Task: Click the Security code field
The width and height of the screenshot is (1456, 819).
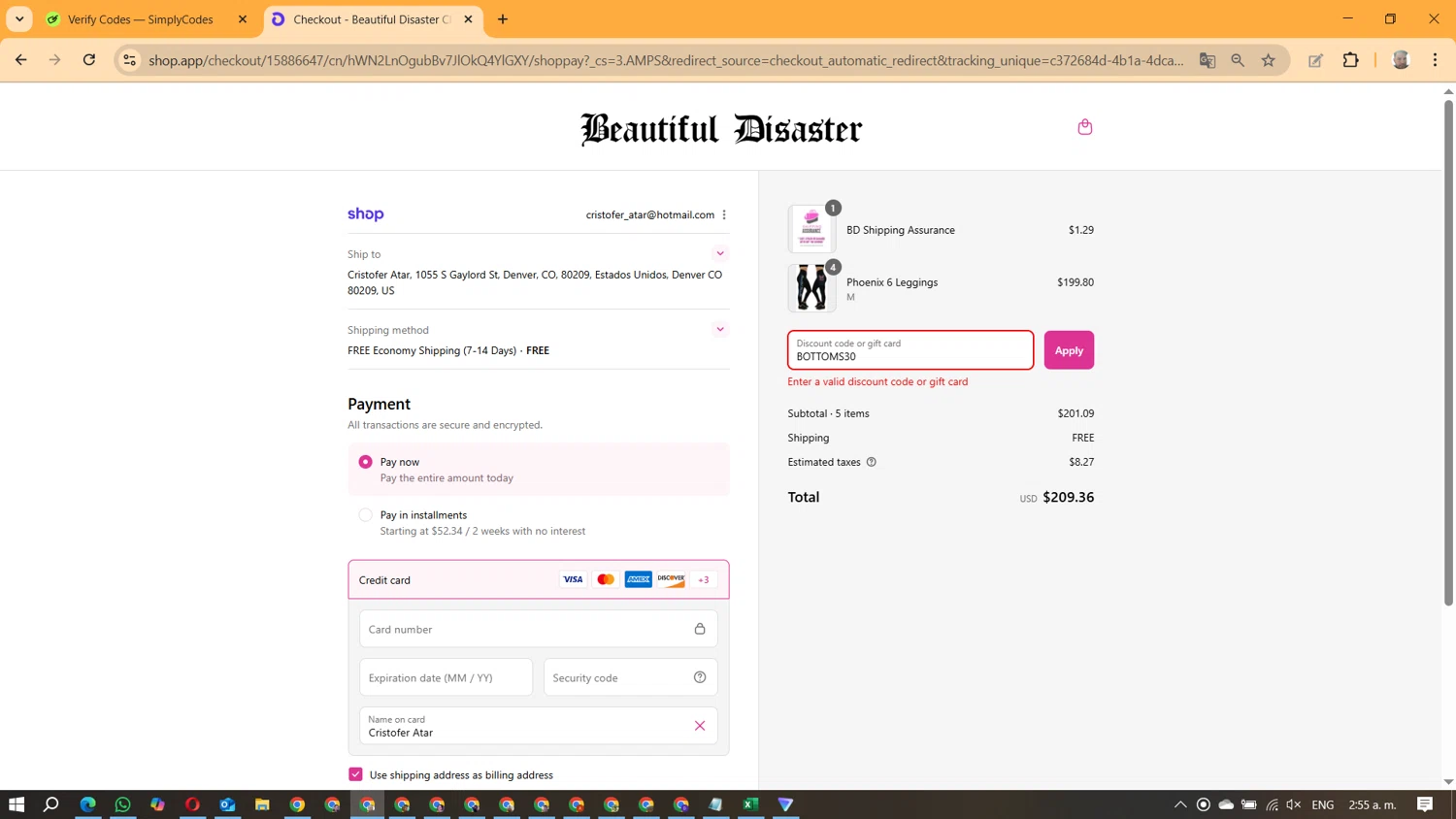Action: pos(631,677)
